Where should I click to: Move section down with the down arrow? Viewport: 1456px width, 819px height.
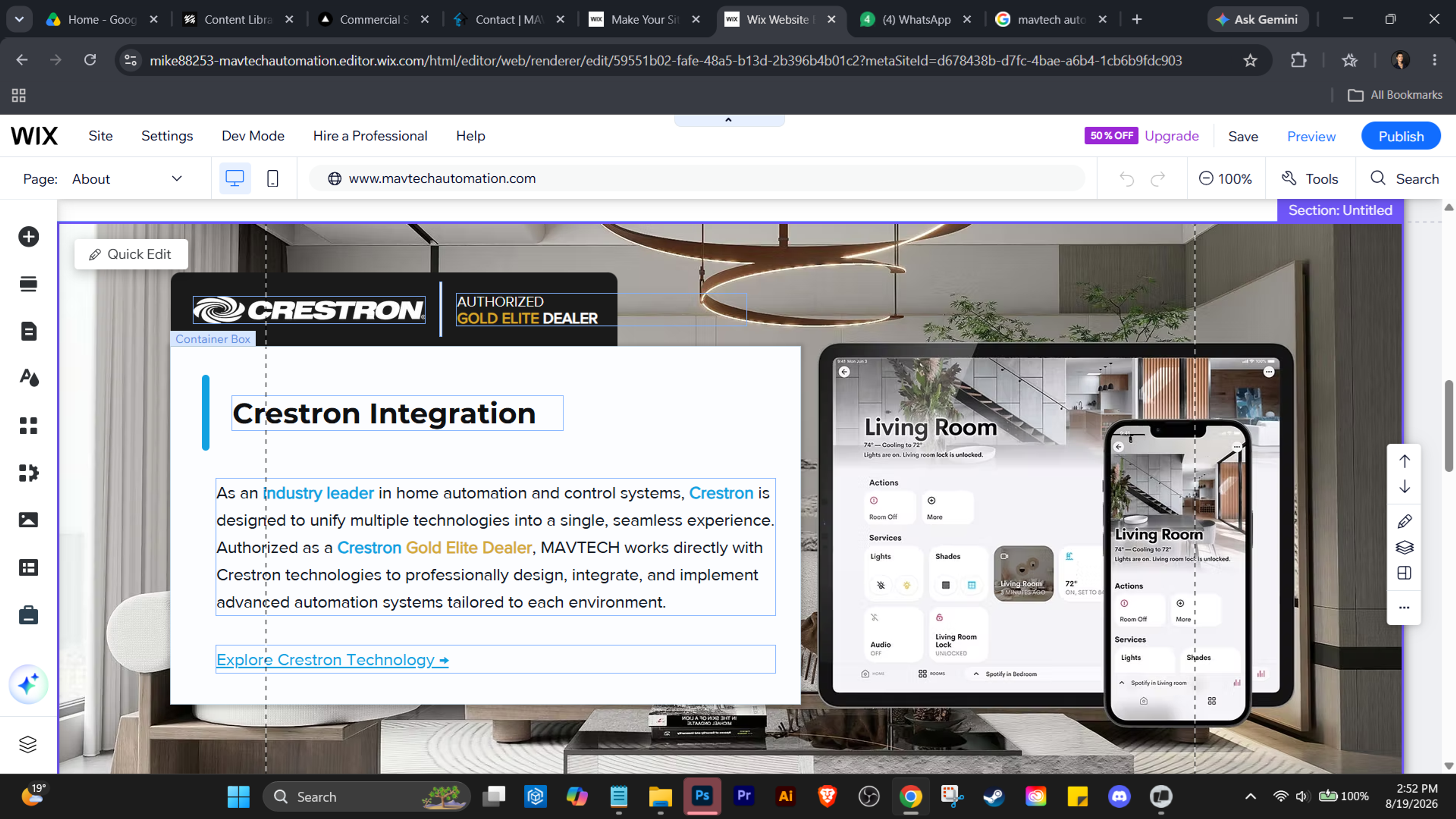[x=1404, y=486]
